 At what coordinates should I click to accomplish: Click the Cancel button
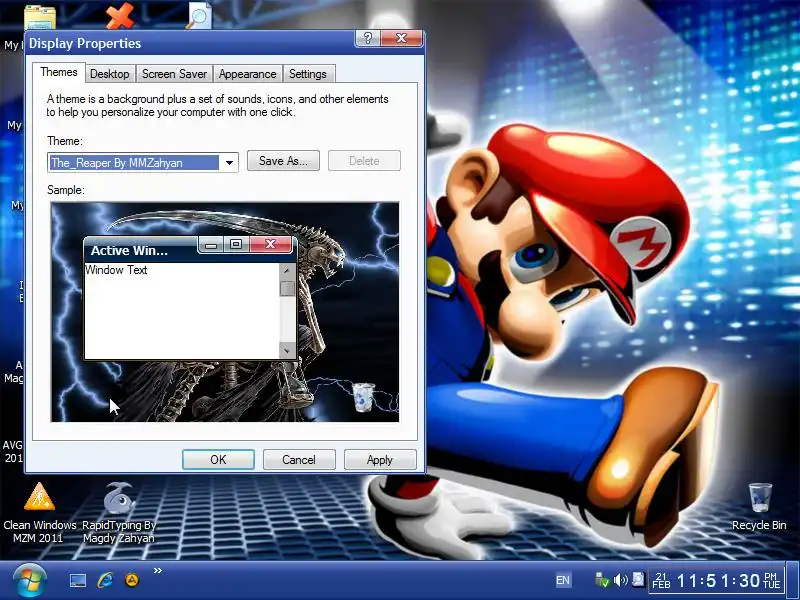299,460
